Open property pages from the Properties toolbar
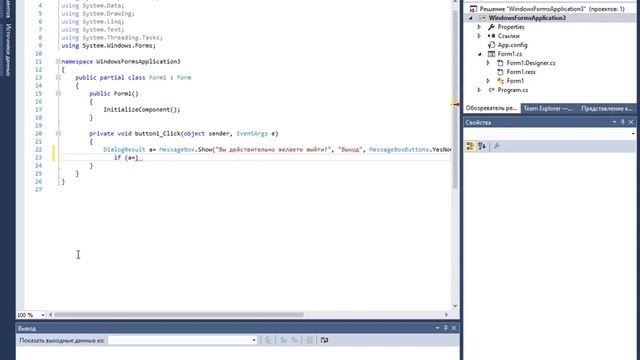Screen dimensions: 640x360 497,146
